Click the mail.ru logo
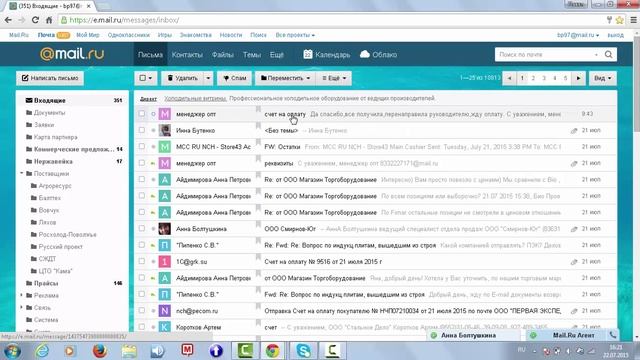The image size is (640, 360). click(72, 54)
